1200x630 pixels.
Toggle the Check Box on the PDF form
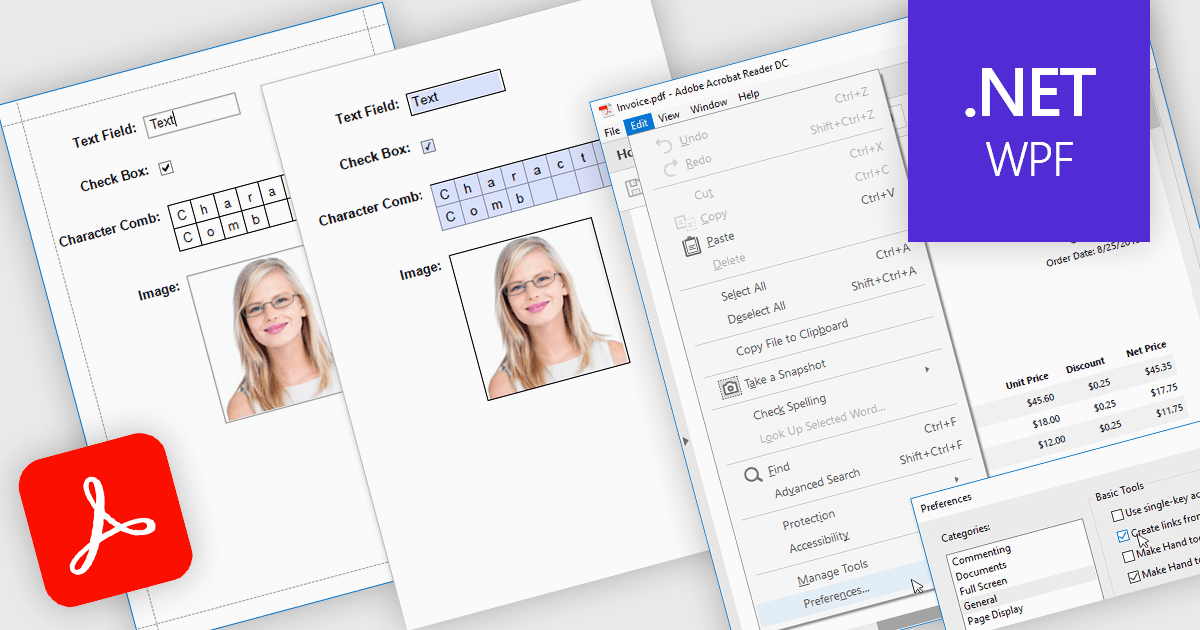click(x=427, y=146)
